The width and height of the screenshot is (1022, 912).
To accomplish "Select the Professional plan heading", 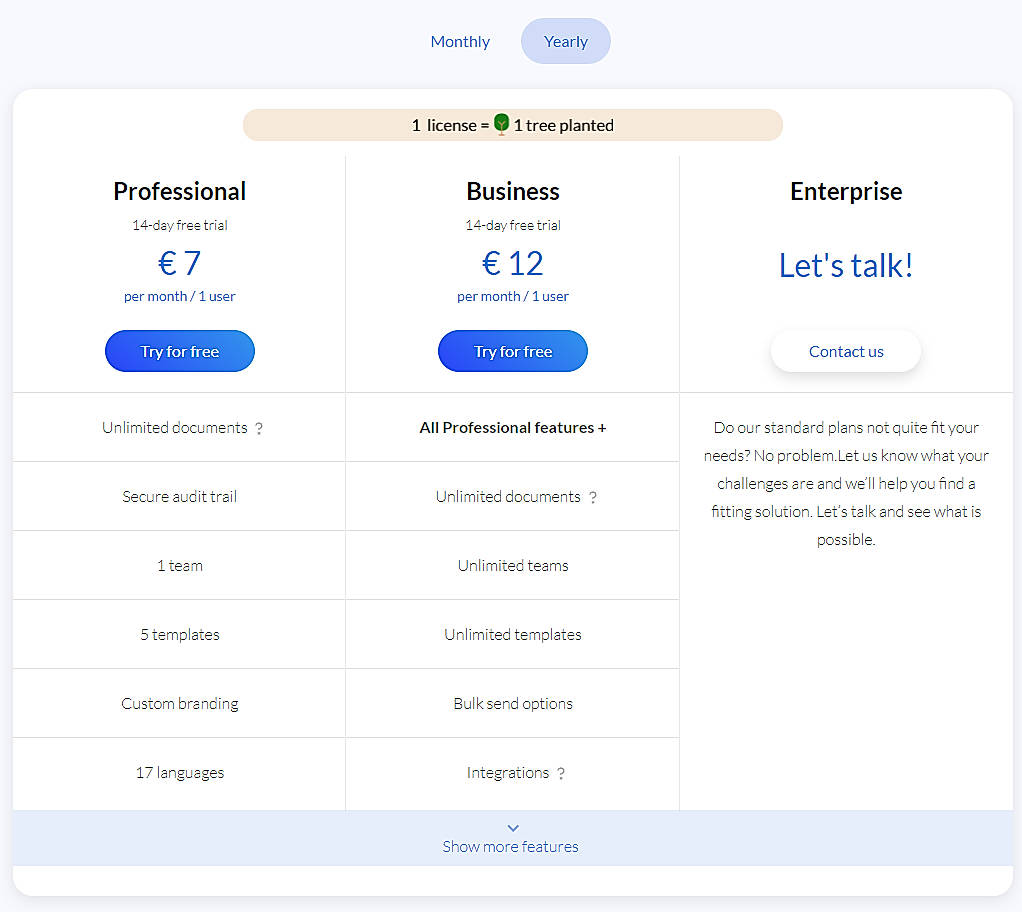I will [x=179, y=191].
